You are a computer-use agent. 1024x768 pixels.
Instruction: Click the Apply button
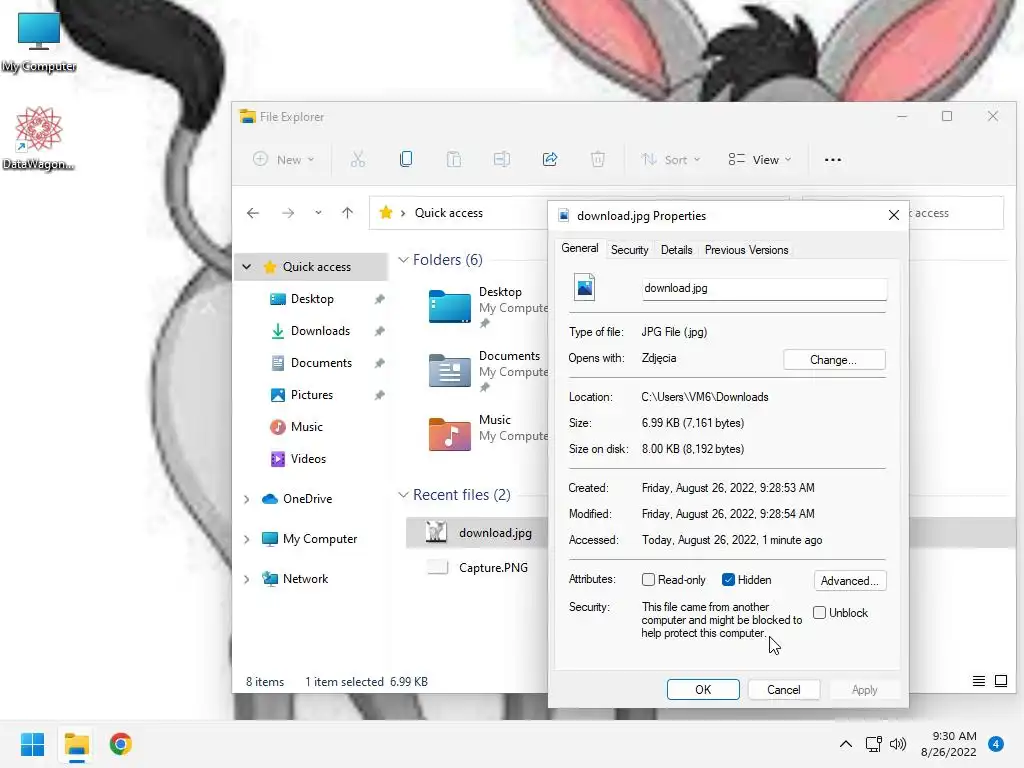click(865, 690)
